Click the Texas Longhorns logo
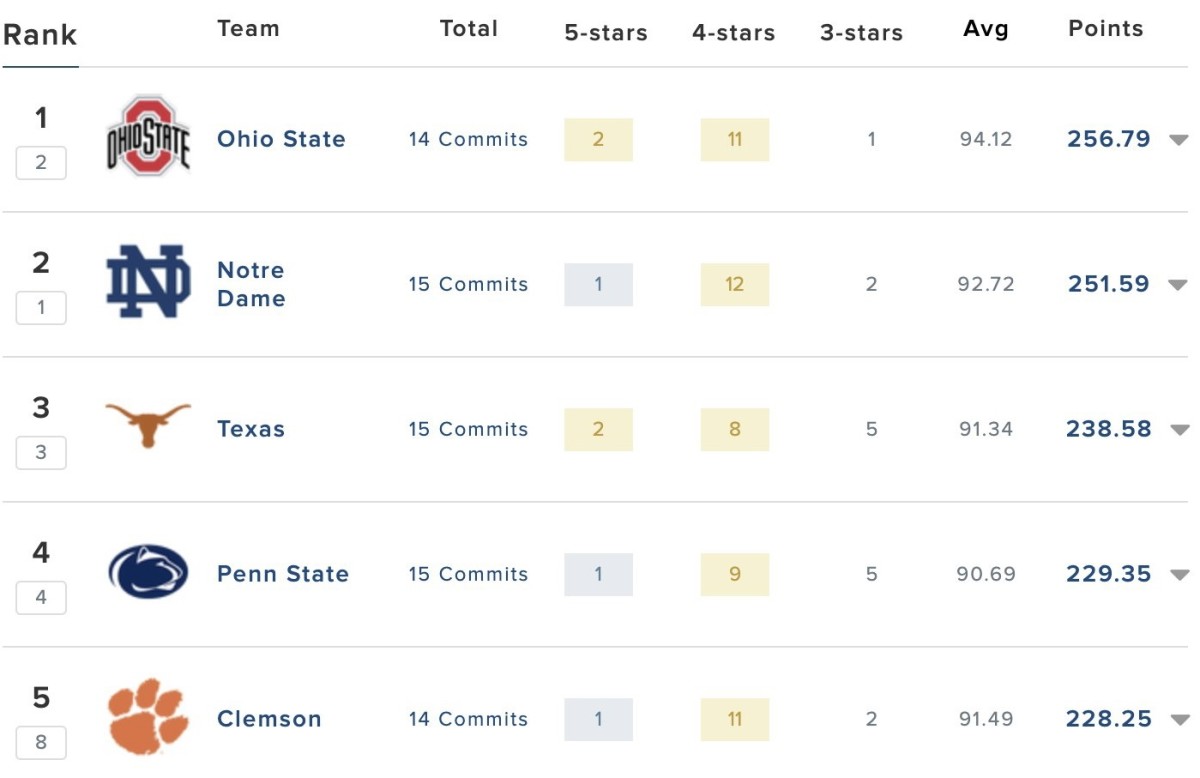Viewport: 1200px width, 778px height. 148,425
